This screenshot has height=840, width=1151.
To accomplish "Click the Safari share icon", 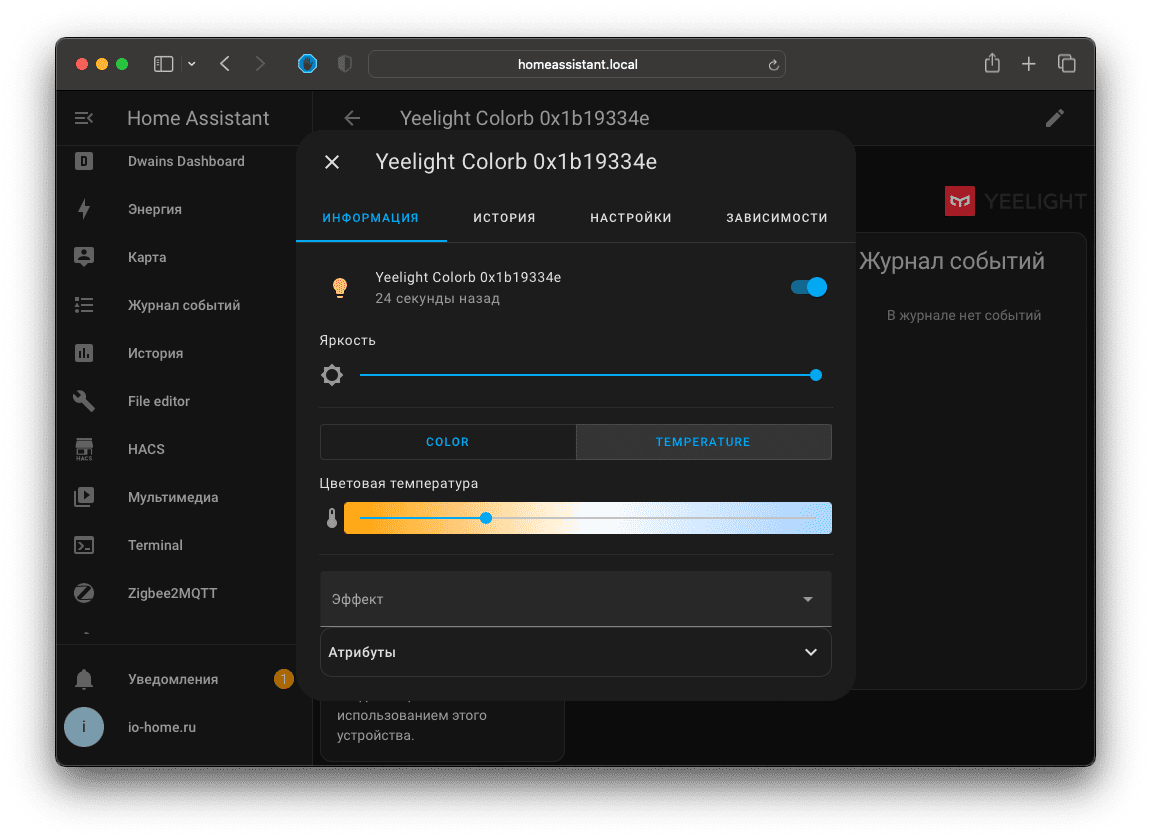I will (x=992, y=64).
